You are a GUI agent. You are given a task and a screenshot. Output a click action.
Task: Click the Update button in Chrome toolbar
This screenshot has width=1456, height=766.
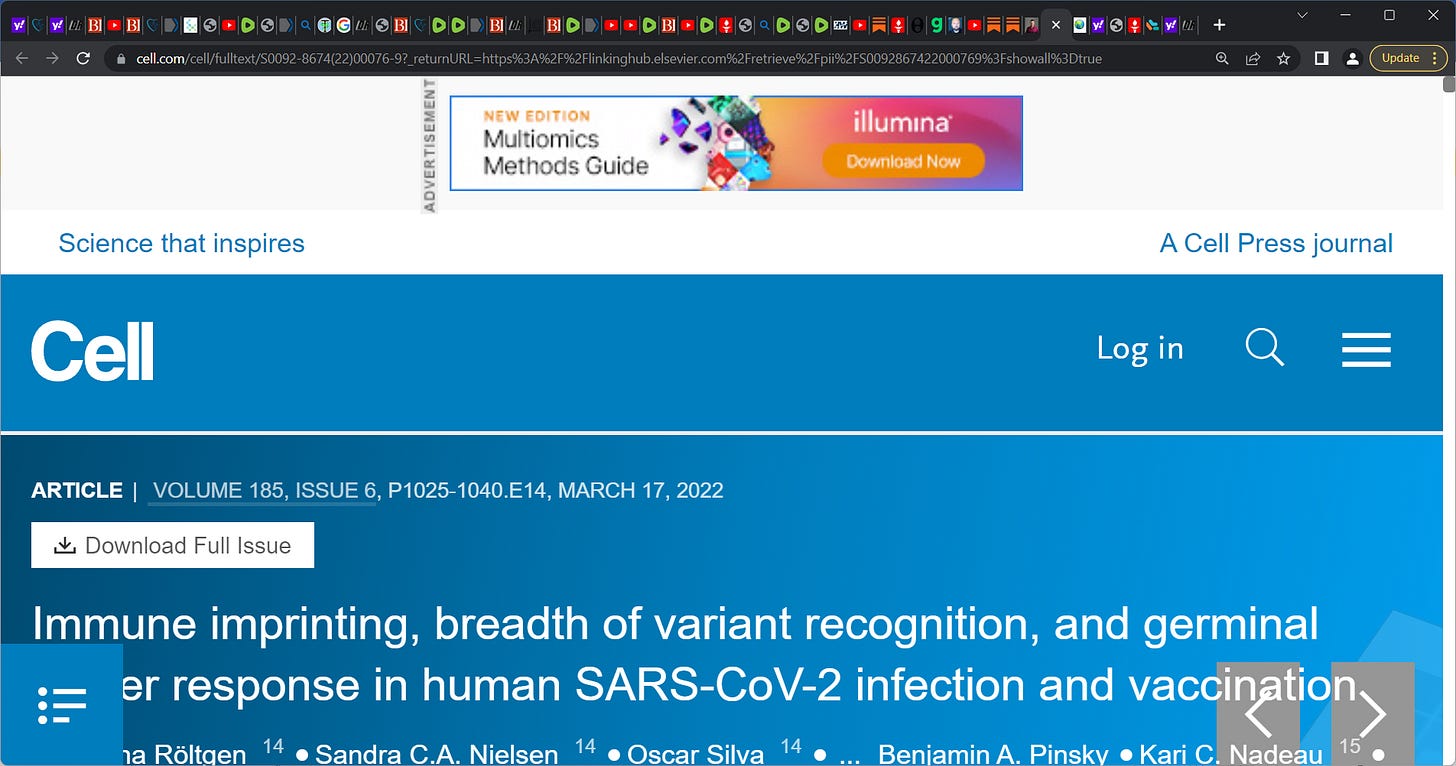(x=1400, y=58)
